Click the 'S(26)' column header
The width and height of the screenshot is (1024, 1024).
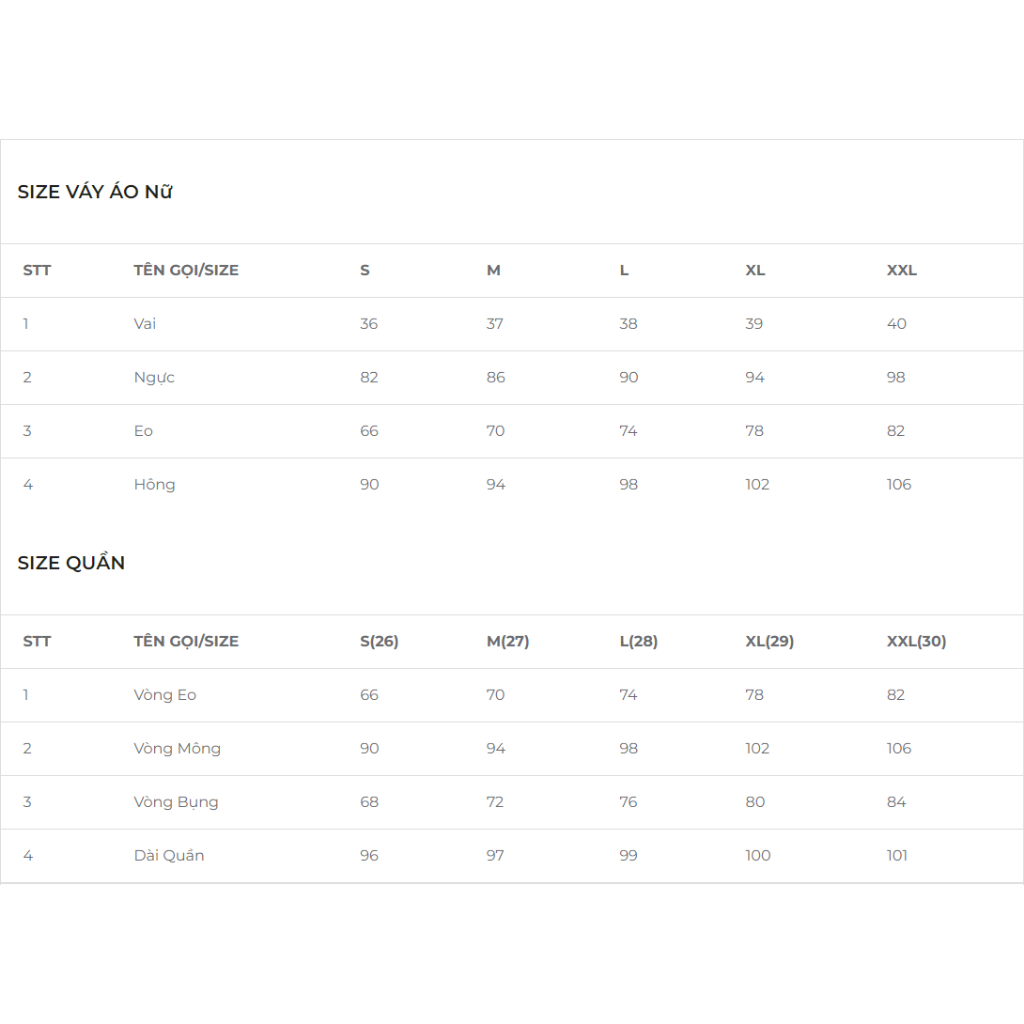click(x=379, y=642)
